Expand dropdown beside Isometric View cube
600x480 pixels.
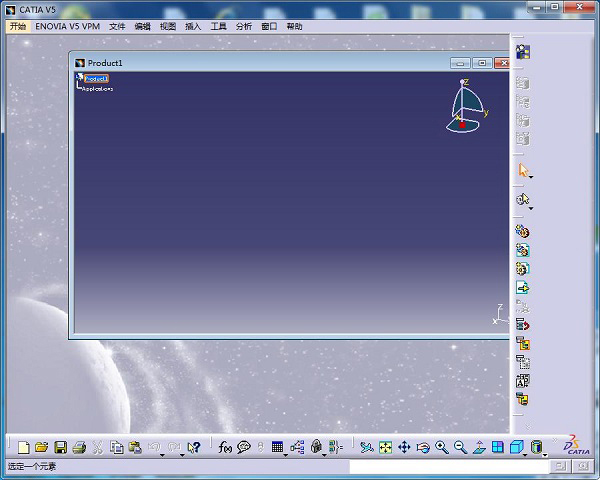[525, 455]
